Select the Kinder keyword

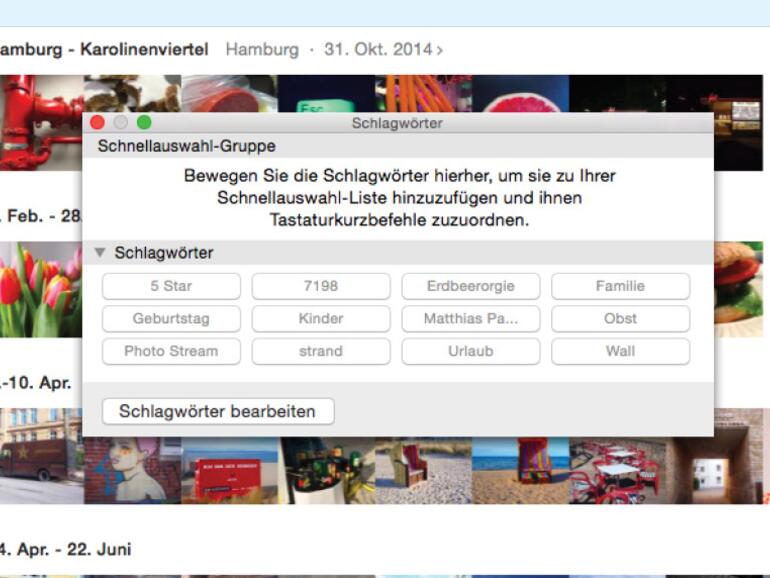tap(321, 319)
